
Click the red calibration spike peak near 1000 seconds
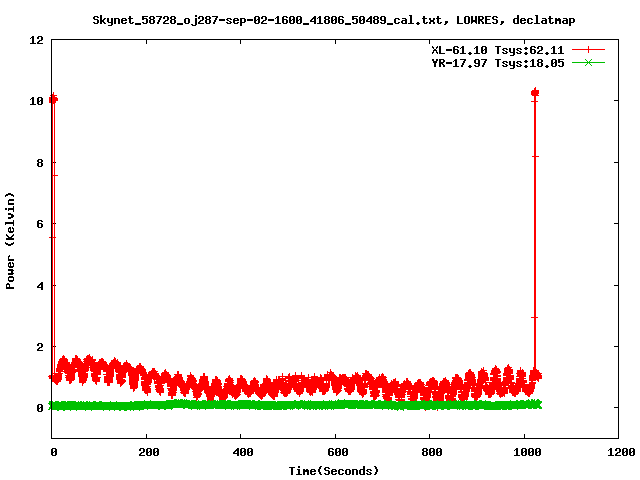pos(535,93)
